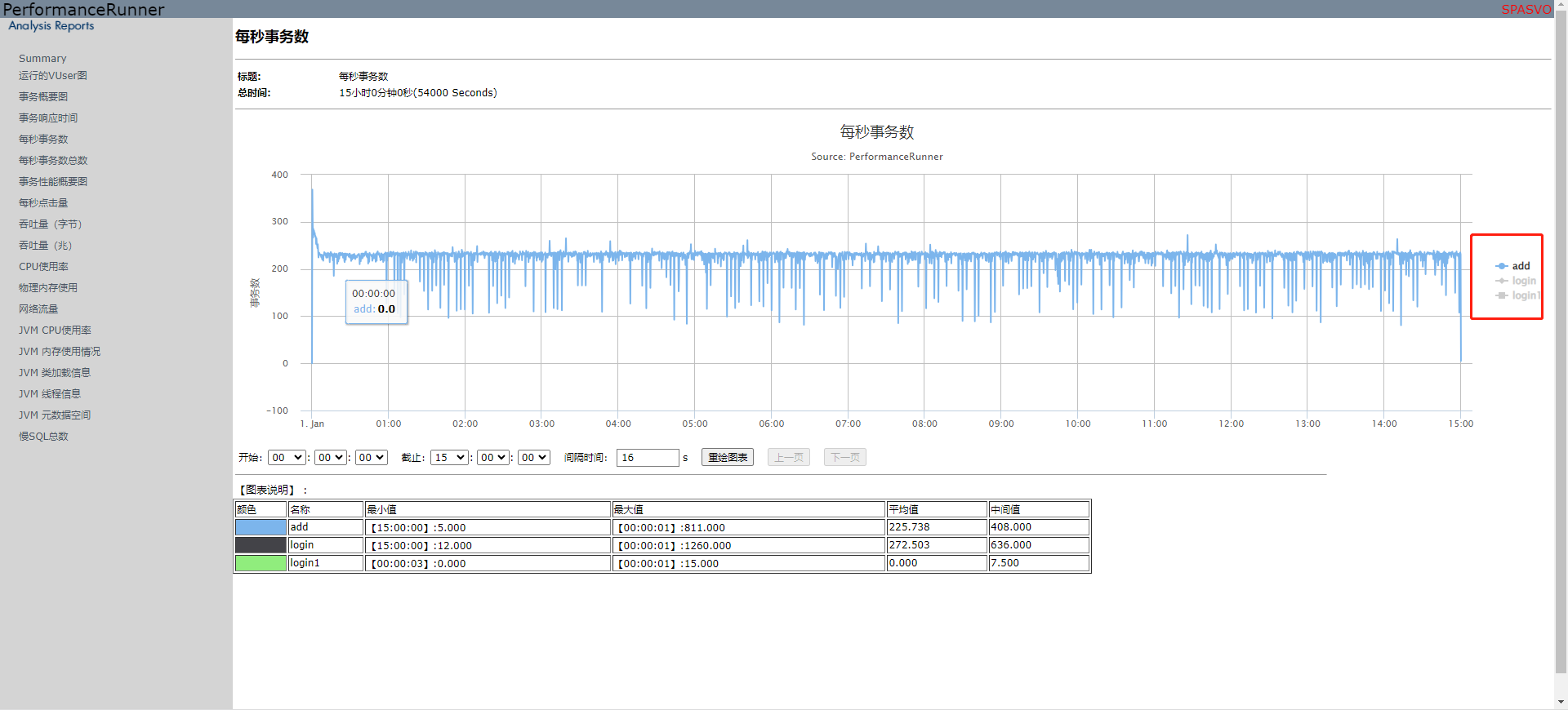This screenshot has width=1568, height=710.
Task: Open the start hour dropdown
Action: click(x=287, y=458)
